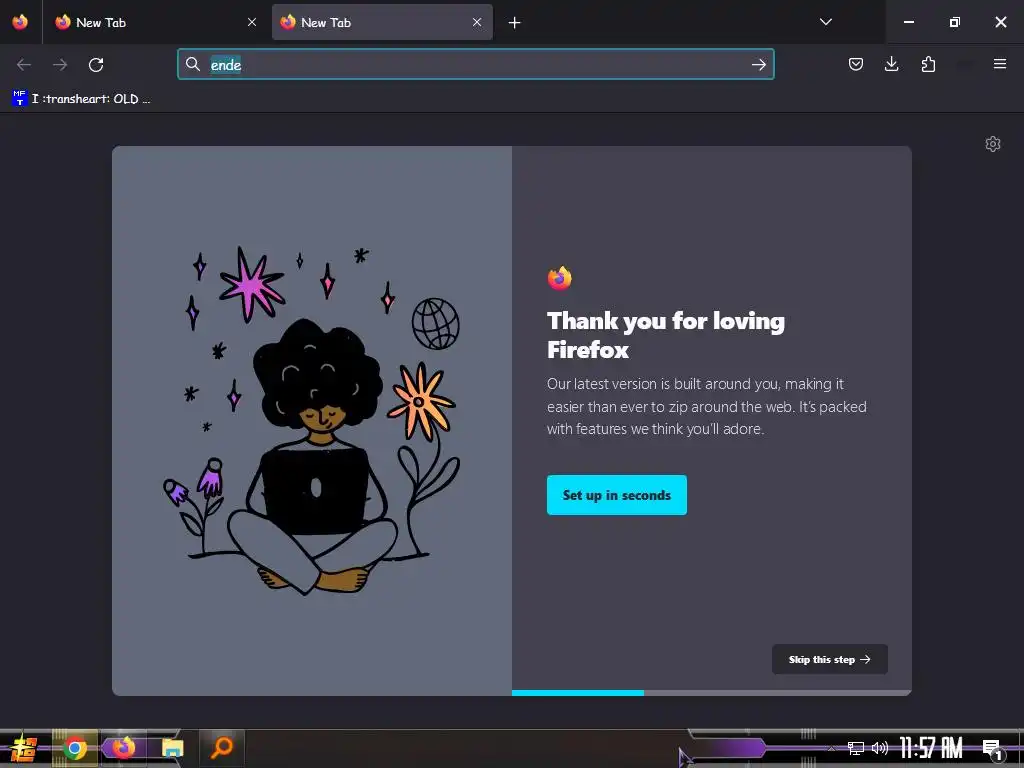
Task: Open Save to Pocket
Action: tap(856, 64)
